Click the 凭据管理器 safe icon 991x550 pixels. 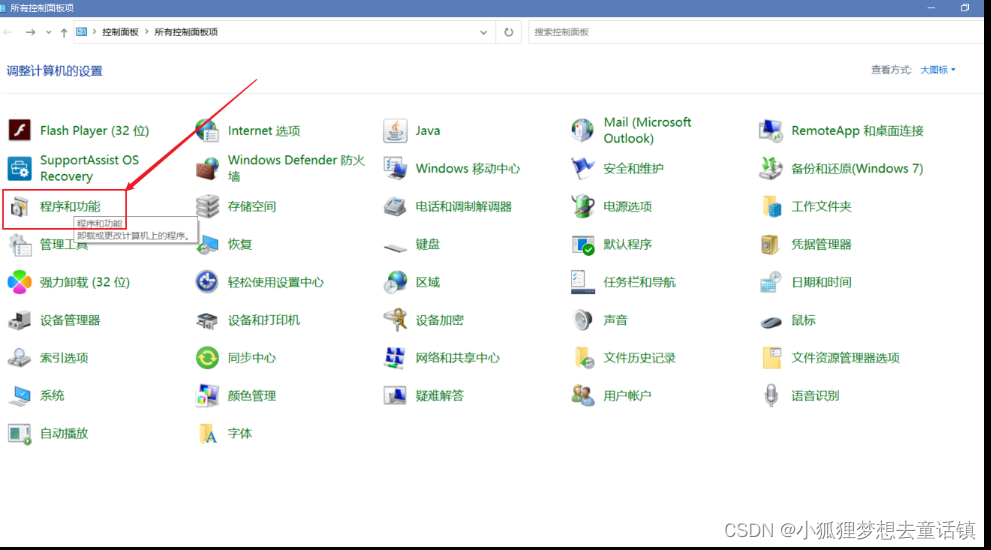click(770, 244)
